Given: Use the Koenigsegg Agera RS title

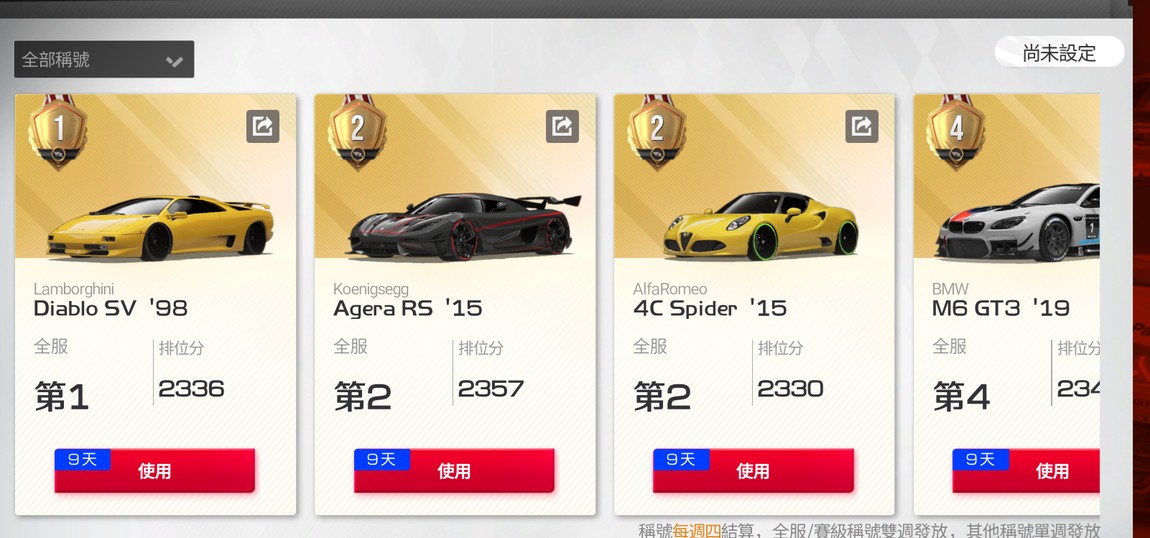Looking at the screenshot, I should pyautogui.click(x=454, y=471).
